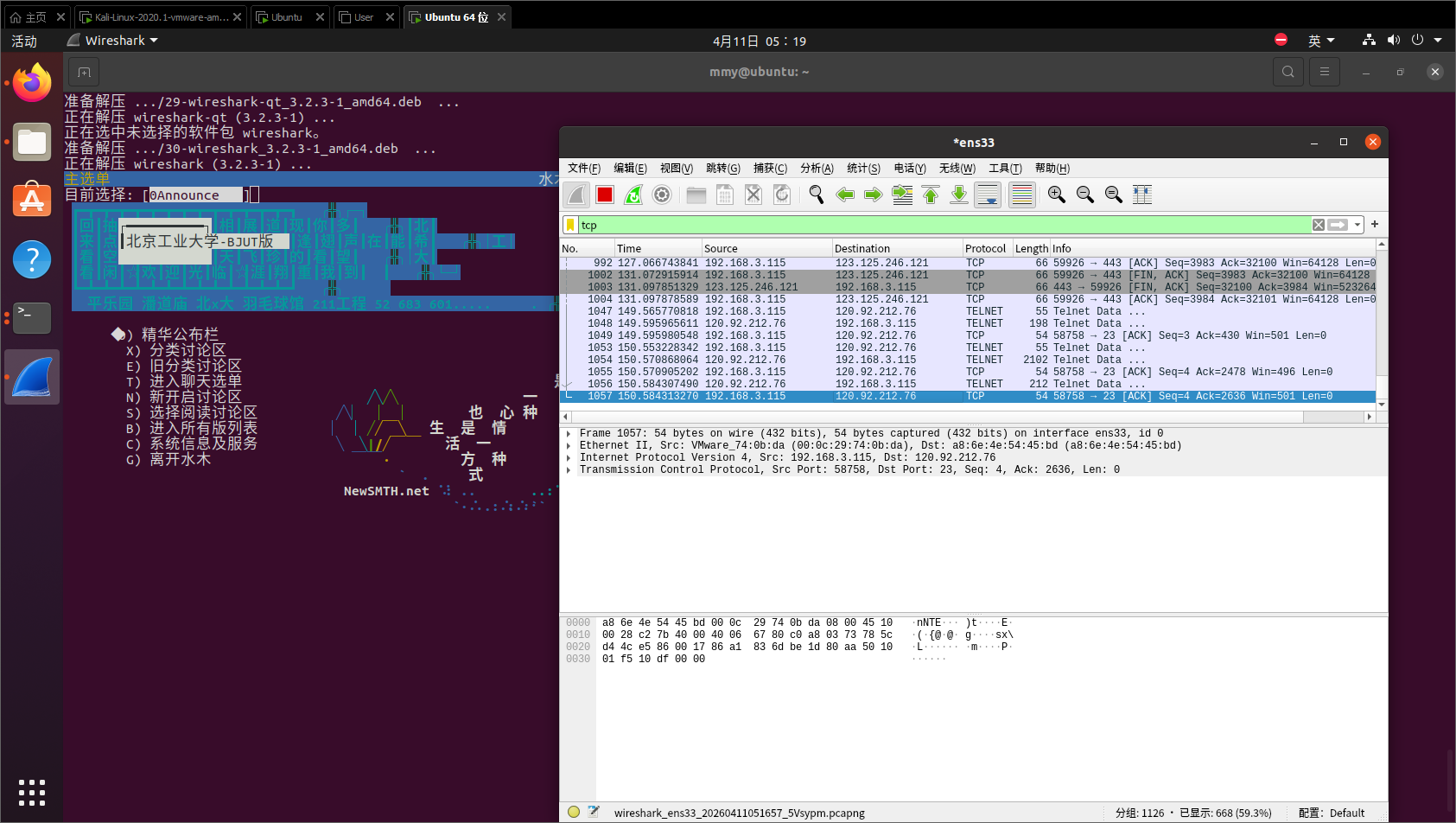The width and height of the screenshot is (1456, 823).
Task: Open display filter history dropdown
Action: [x=1357, y=225]
